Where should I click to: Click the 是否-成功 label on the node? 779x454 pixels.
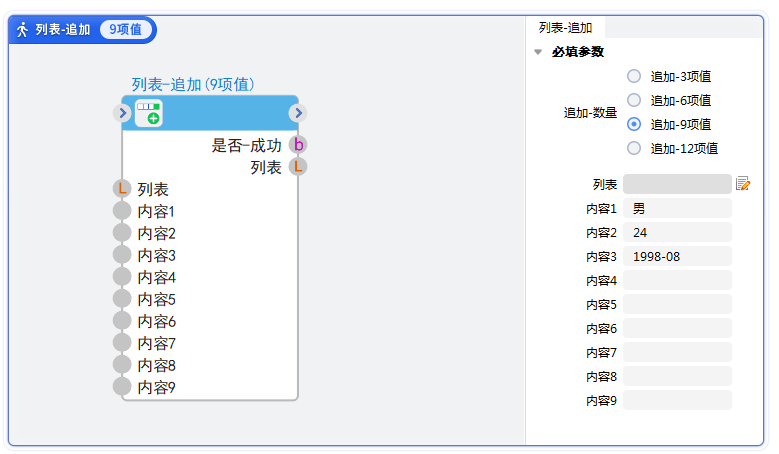point(246,145)
